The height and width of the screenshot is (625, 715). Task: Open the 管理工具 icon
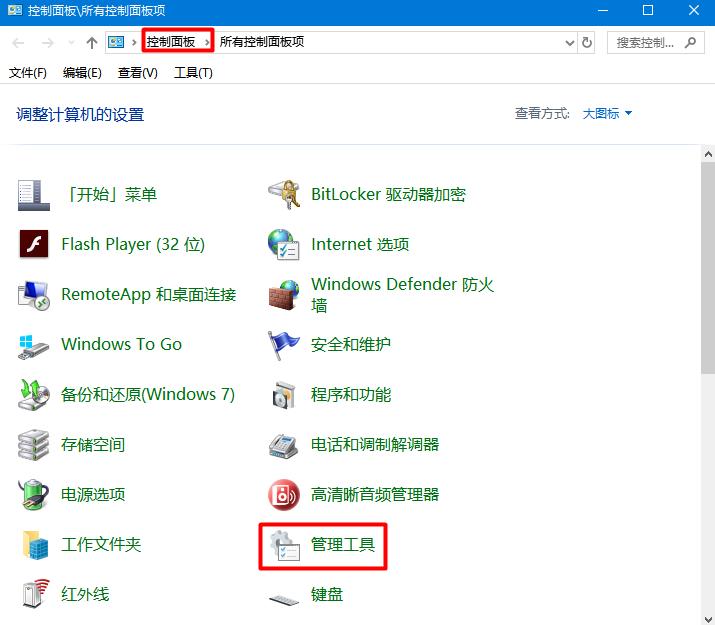pyautogui.click(x=284, y=544)
